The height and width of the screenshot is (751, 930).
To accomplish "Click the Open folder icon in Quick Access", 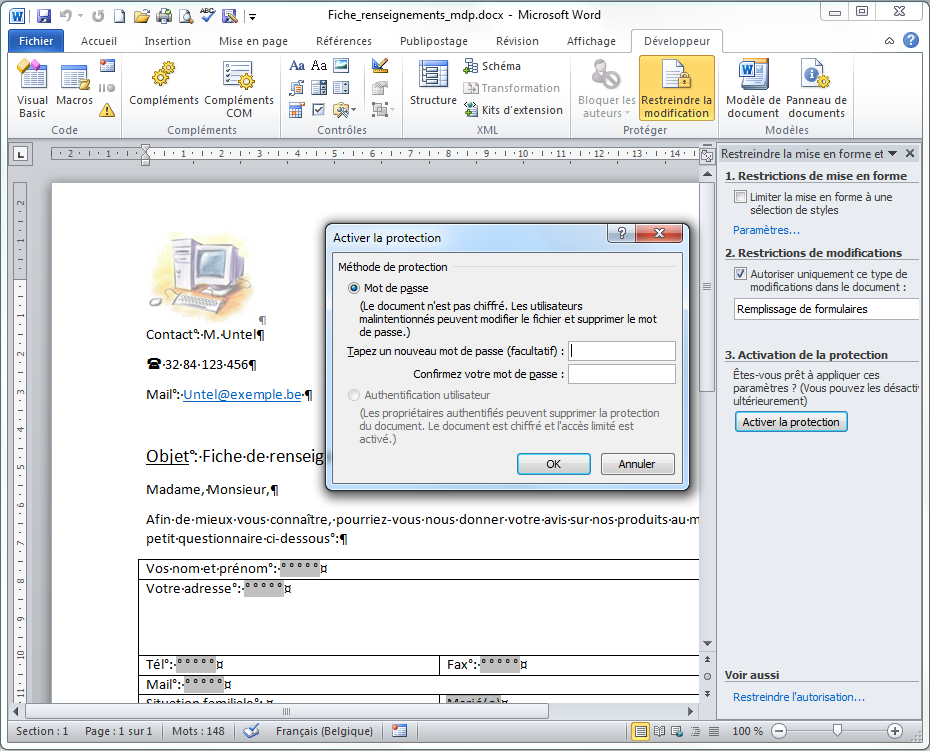I will click(x=141, y=16).
